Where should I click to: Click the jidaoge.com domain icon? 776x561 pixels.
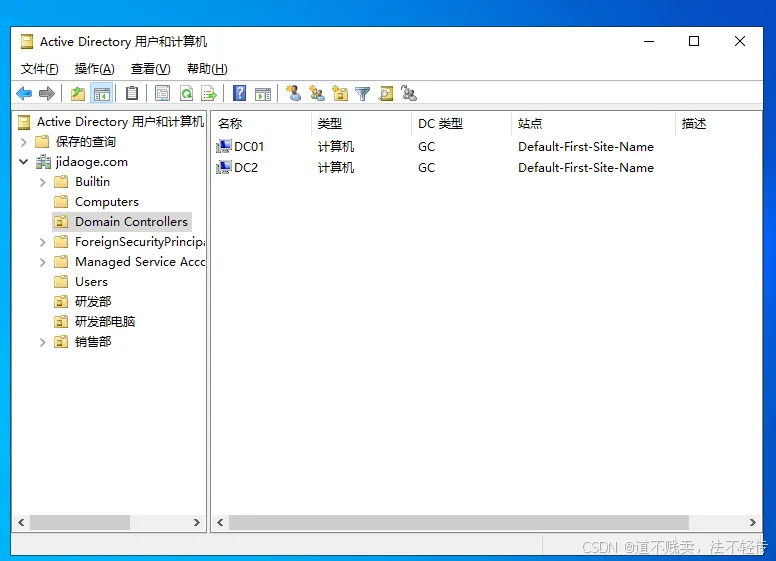[x=44, y=162]
